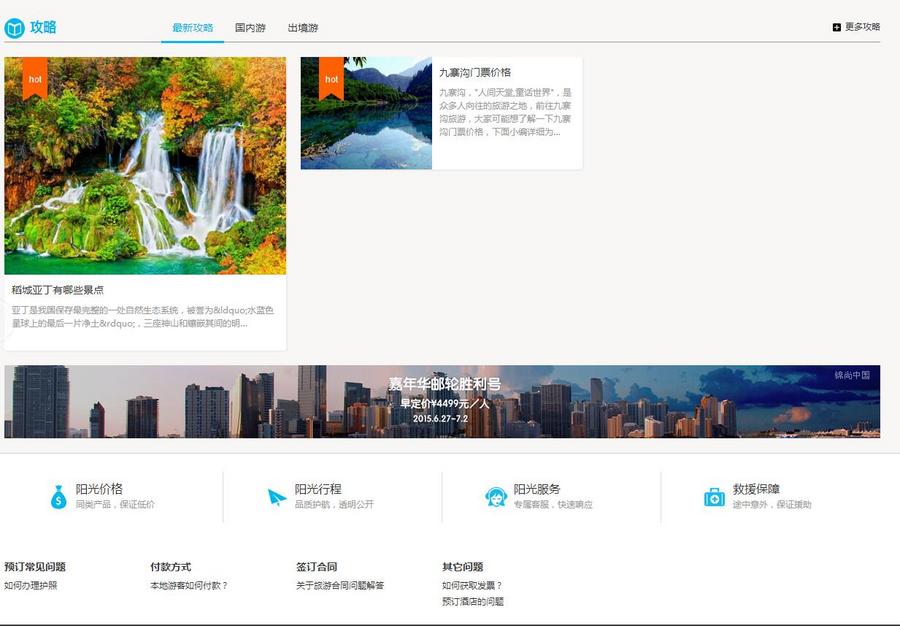Screen dimensions: 900x626
Task: Open 更多攻略 via the plus icon
Action: tap(836, 27)
